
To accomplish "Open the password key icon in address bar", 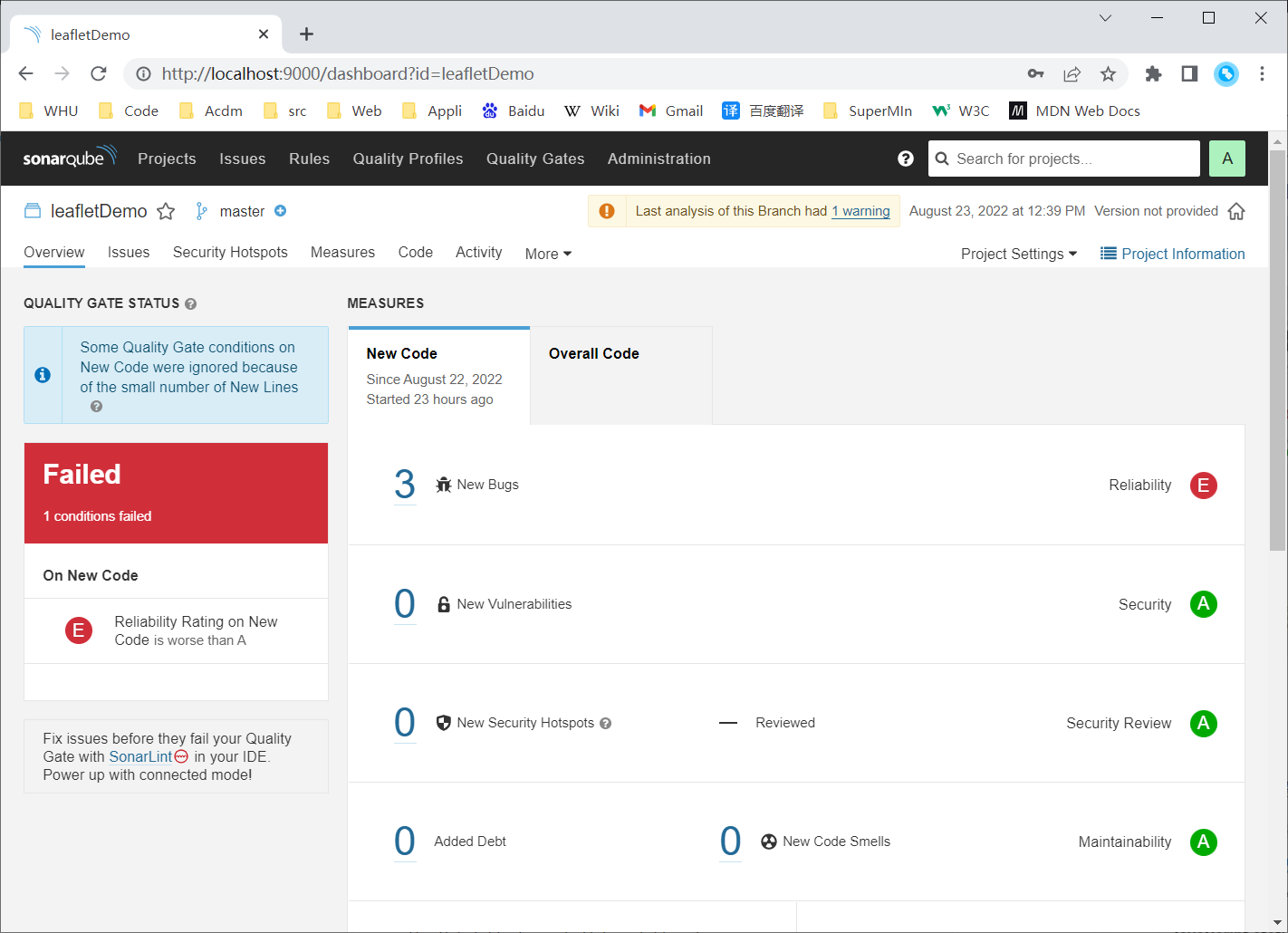I will pos(1035,74).
